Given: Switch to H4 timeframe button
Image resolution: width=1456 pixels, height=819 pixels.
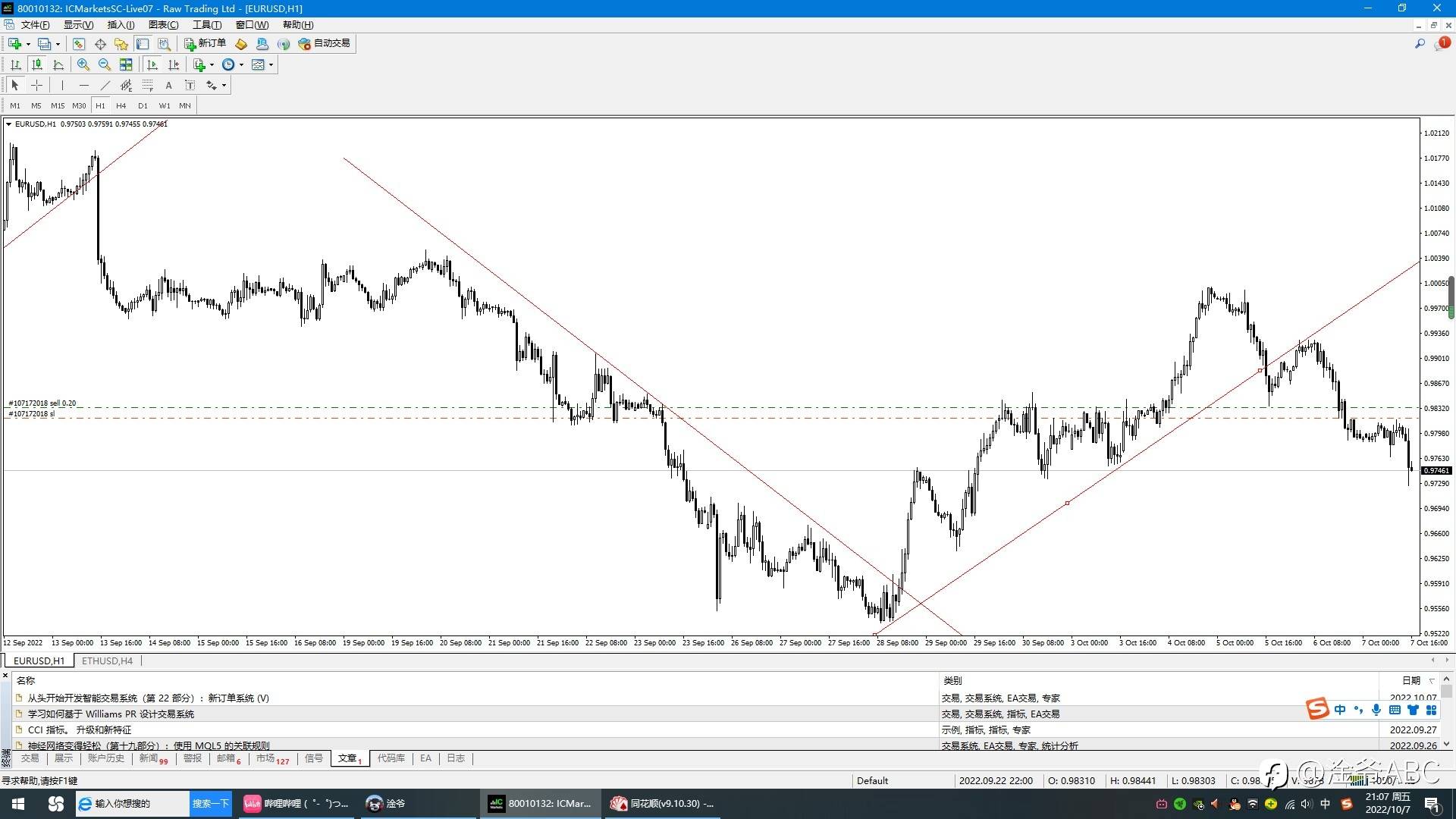Looking at the screenshot, I should click(x=121, y=106).
